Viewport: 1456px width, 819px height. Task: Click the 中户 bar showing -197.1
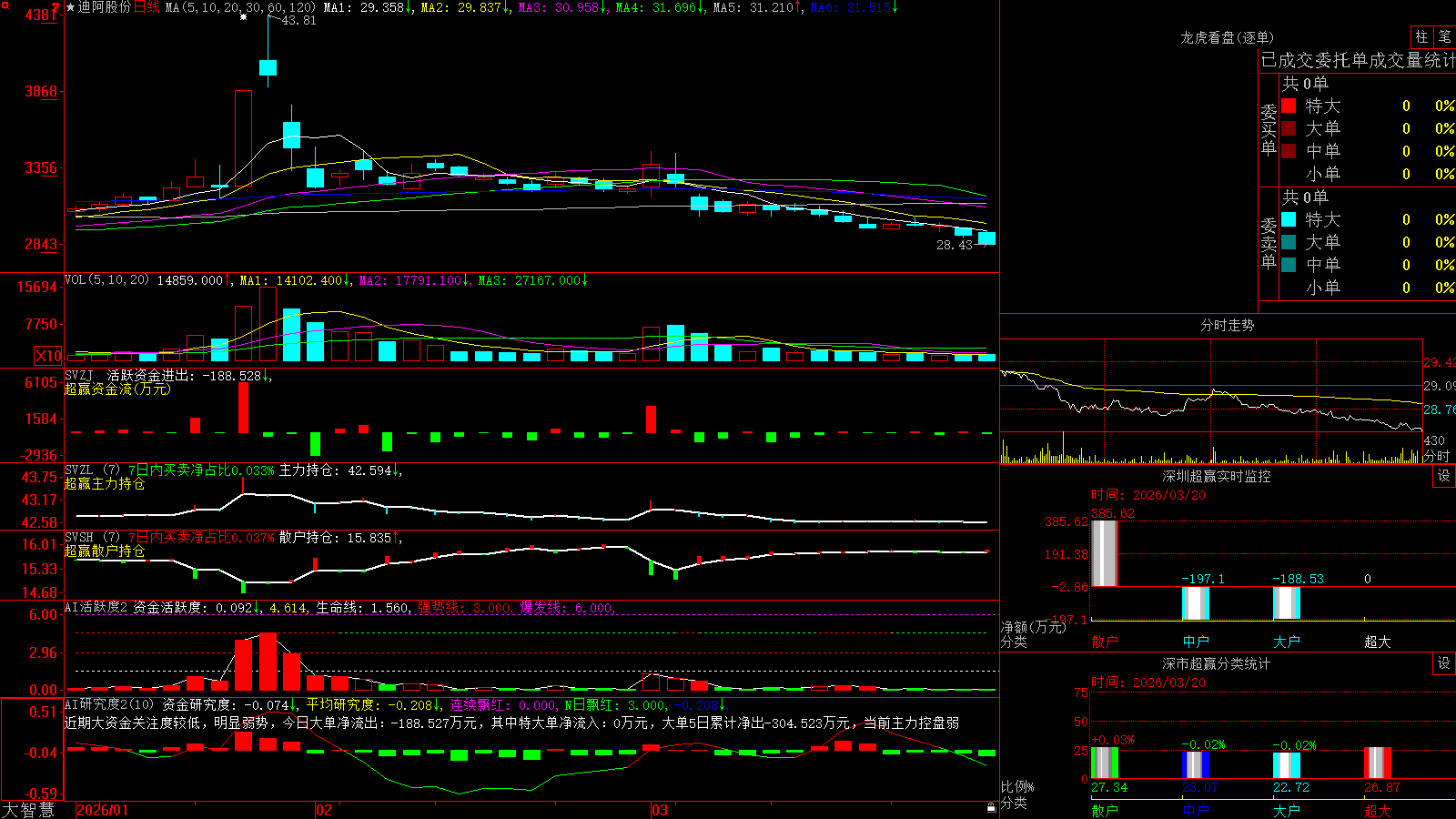(1195, 603)
